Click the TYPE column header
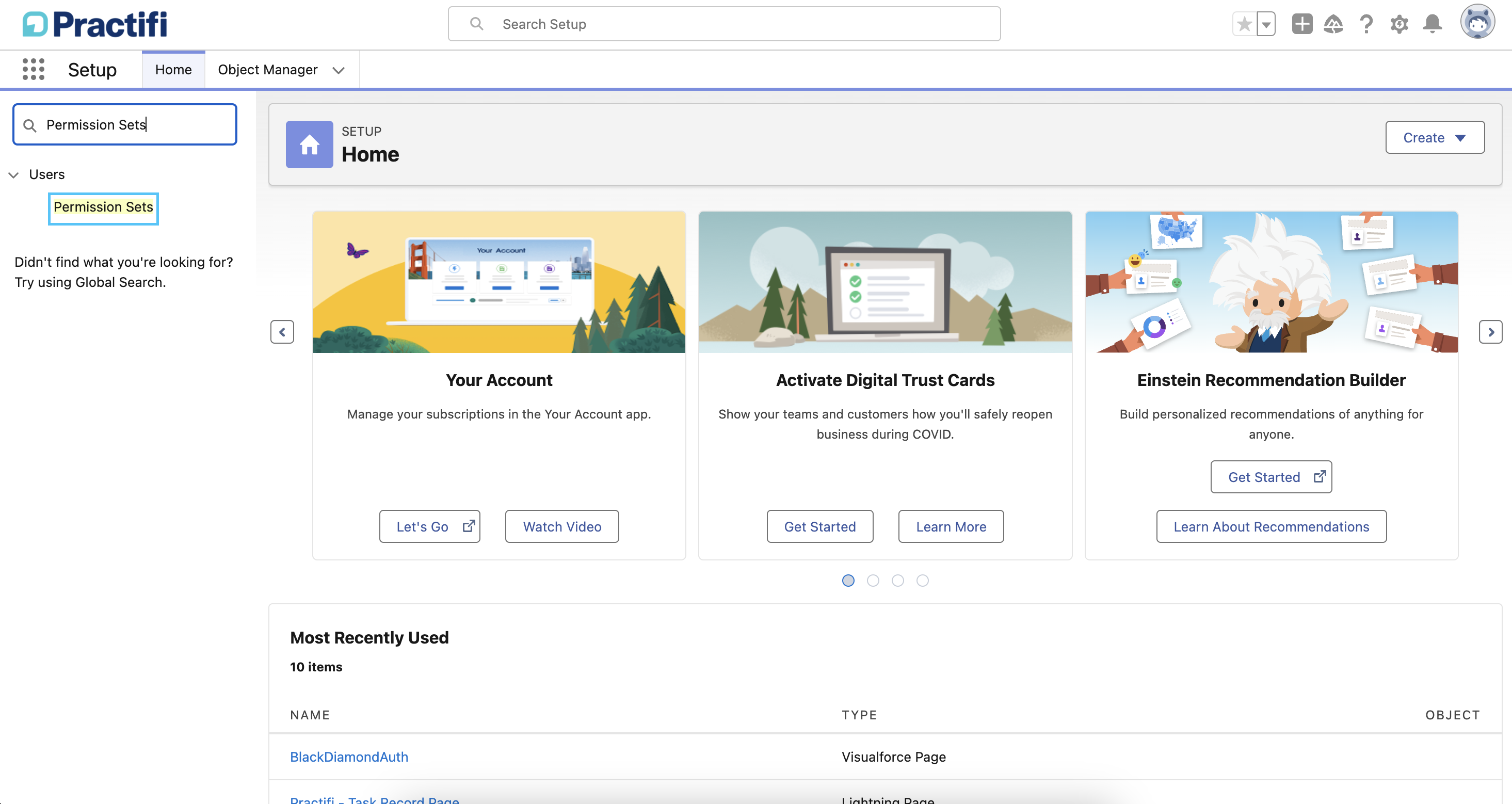This screenshot has width=1512, height=804. 859,715
